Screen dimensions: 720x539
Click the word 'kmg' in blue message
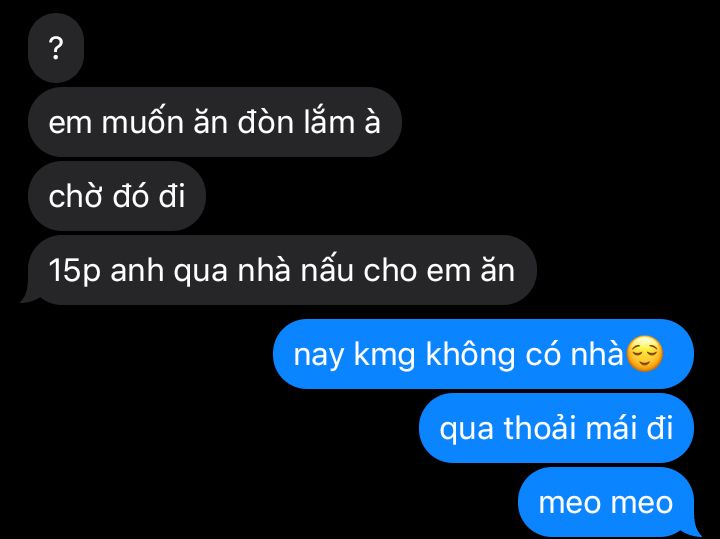tap(384, 356)
